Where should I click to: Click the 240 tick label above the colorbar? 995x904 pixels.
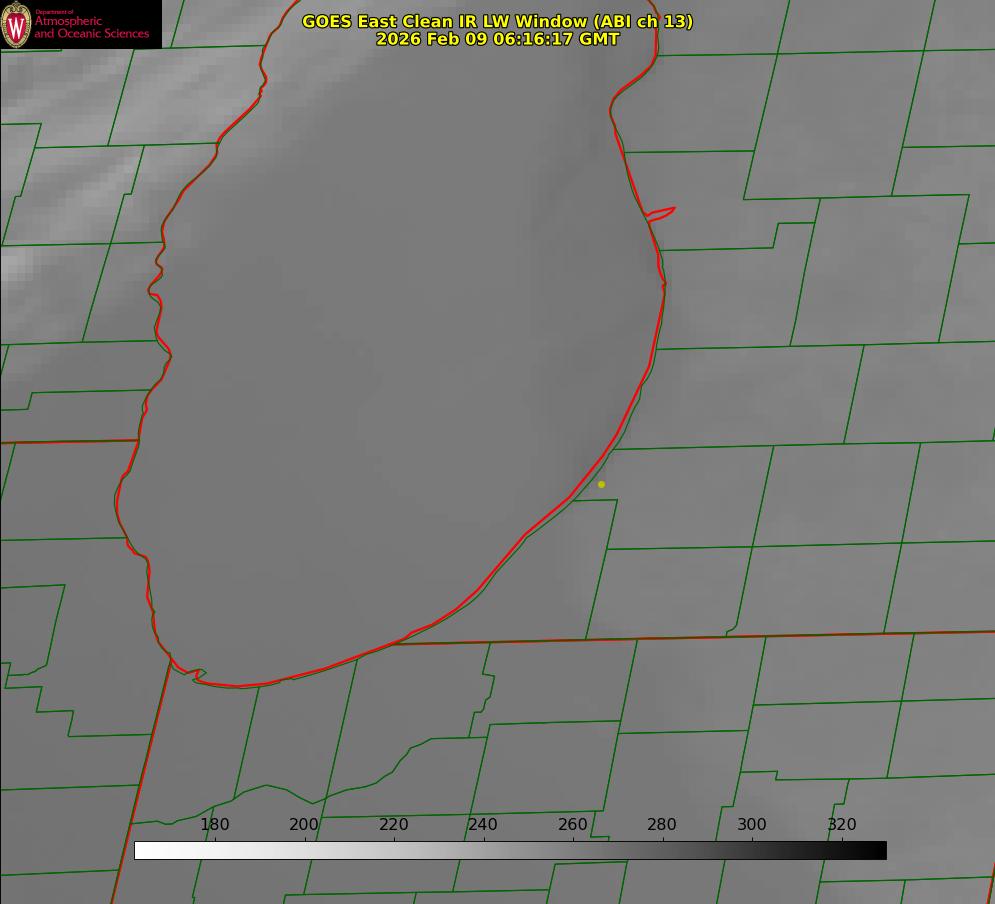tap(483, 824)
